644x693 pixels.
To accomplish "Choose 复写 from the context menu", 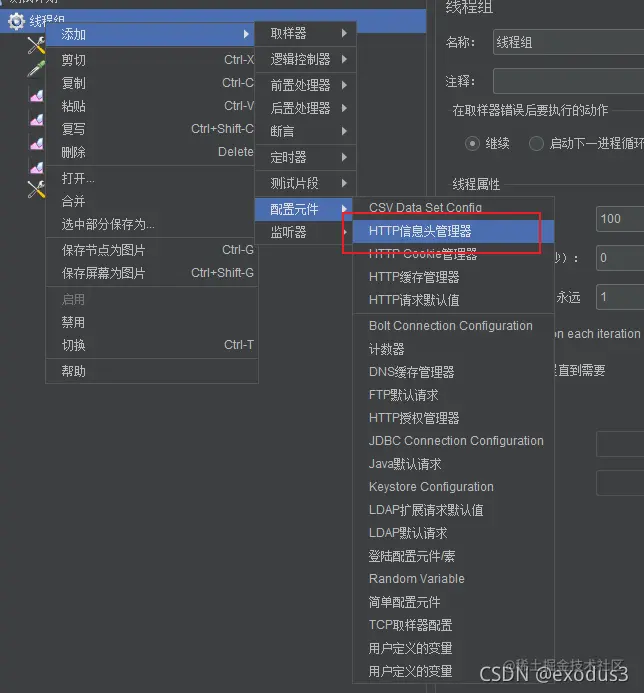I will coord(152,129).
